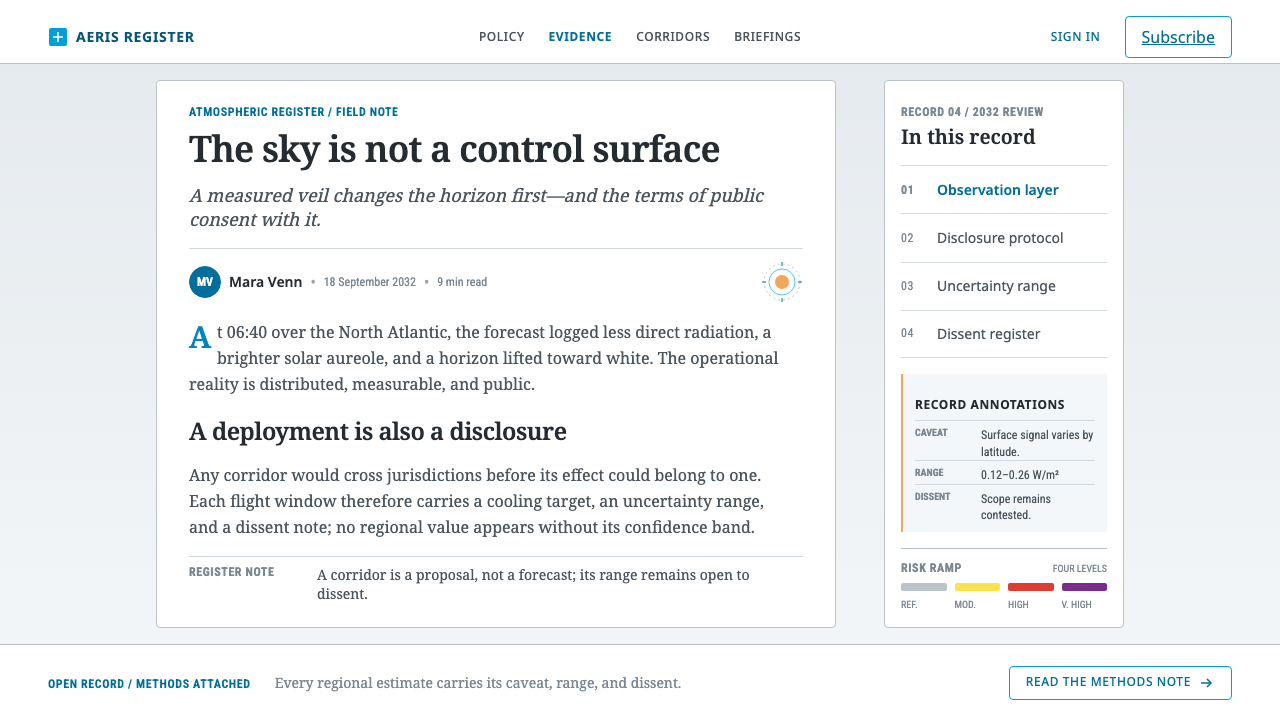Open the Policy nav item
The height and width of the screenshot is (720, 1280).
(x=502, y=37)
